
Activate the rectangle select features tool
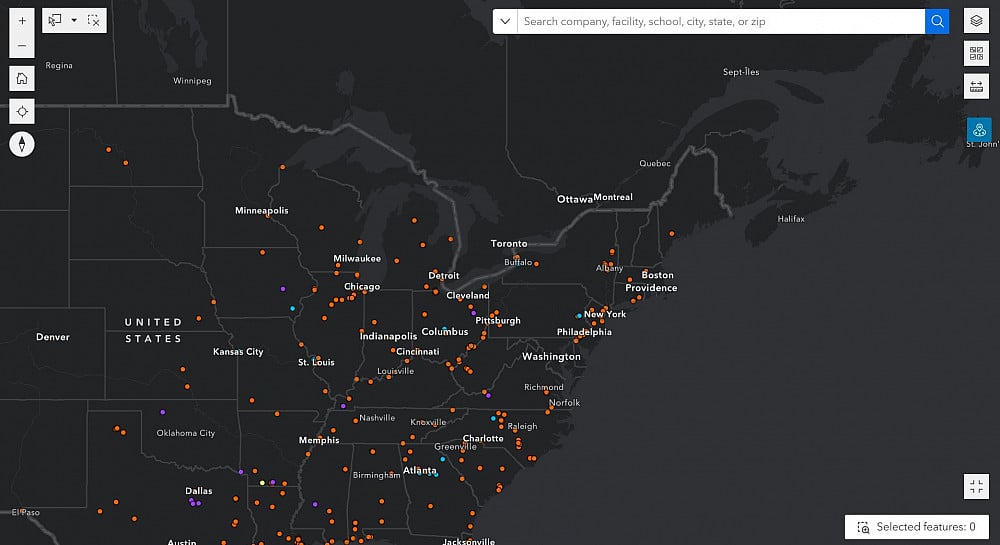tap(55, 20)
